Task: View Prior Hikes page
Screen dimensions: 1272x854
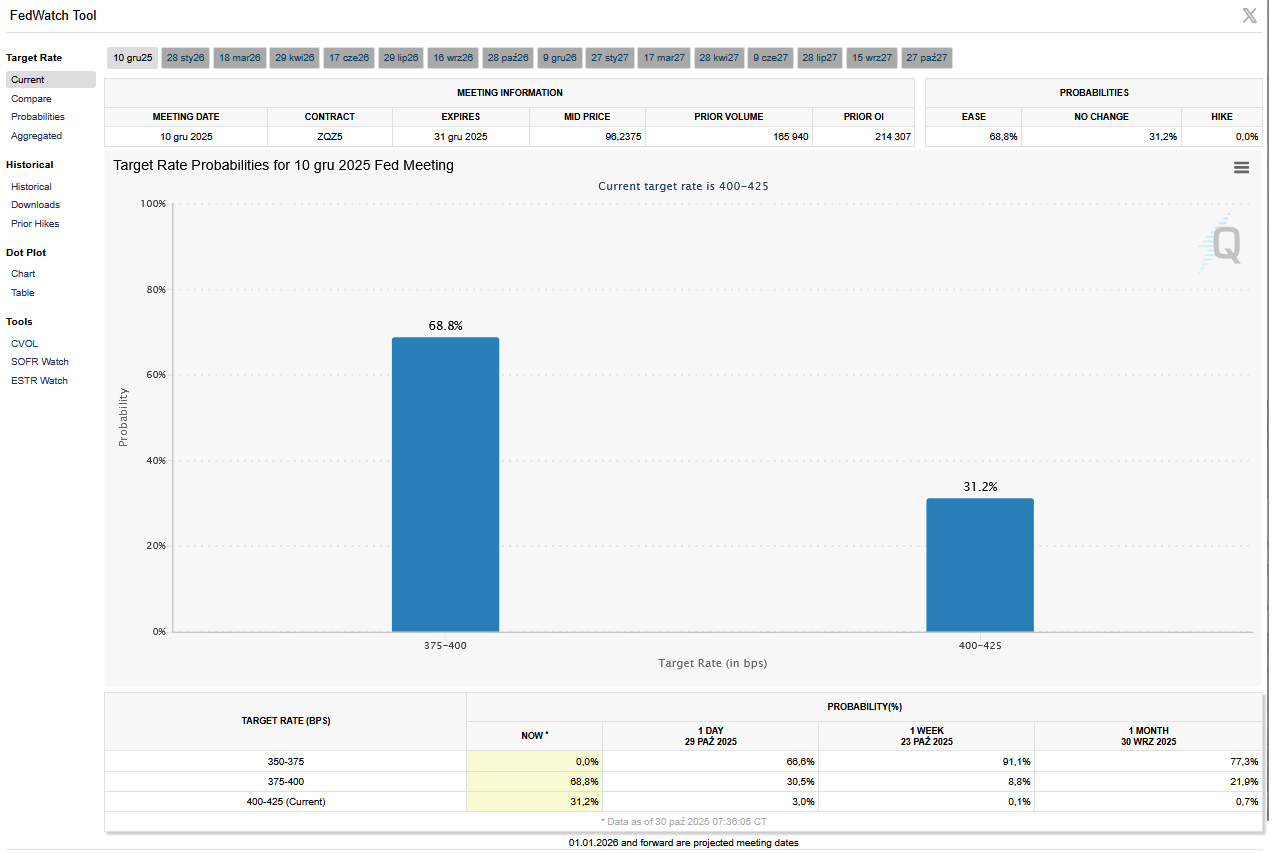Action: (35, 224)
